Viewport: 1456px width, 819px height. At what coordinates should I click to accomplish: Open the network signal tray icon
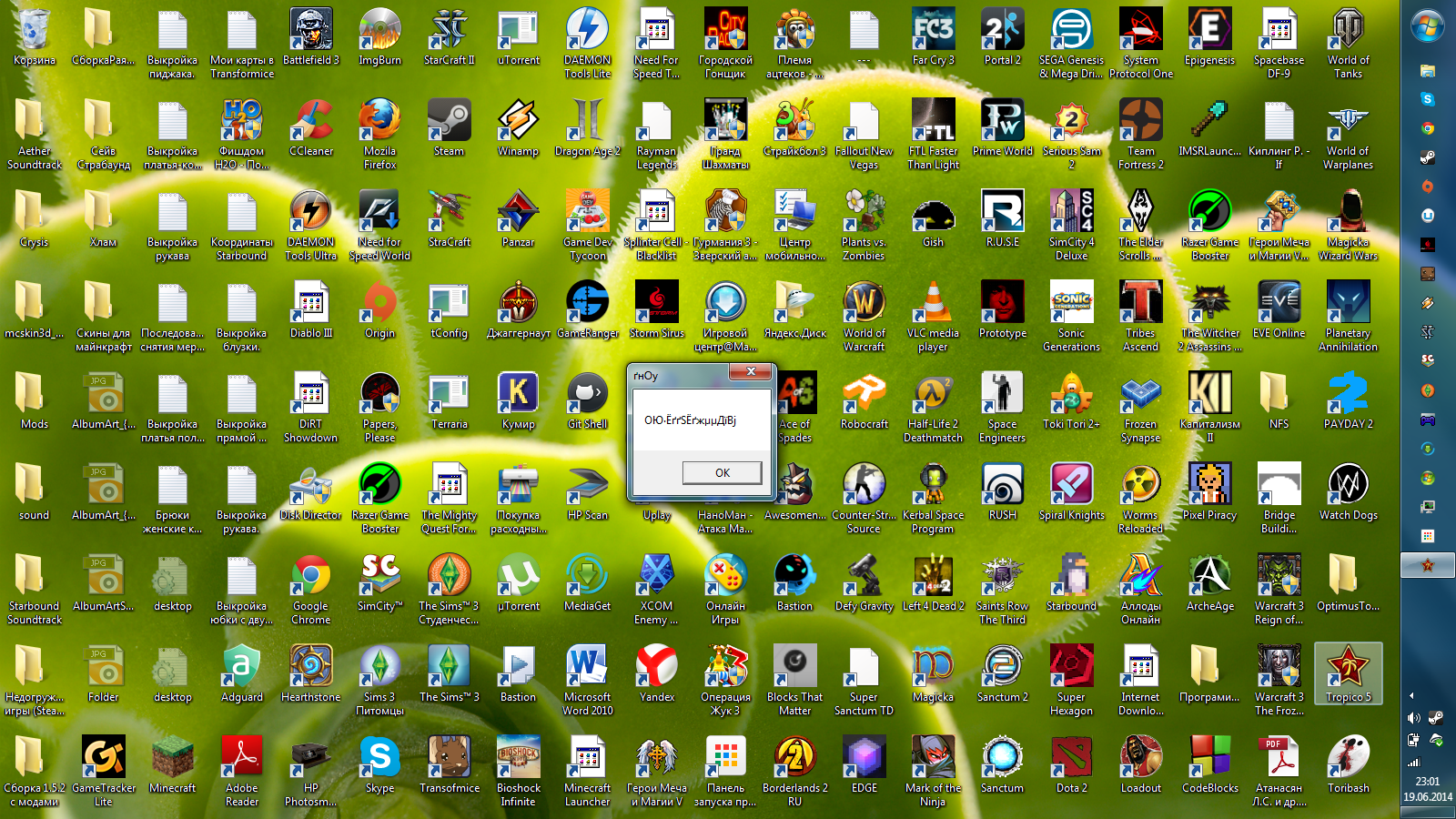1413,763
